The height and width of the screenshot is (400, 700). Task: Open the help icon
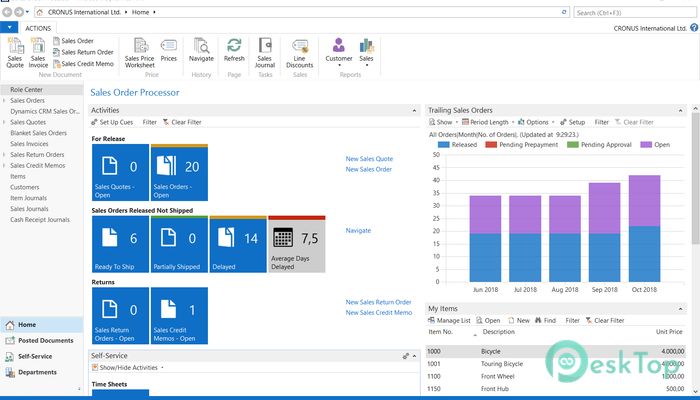click(694, 28)
